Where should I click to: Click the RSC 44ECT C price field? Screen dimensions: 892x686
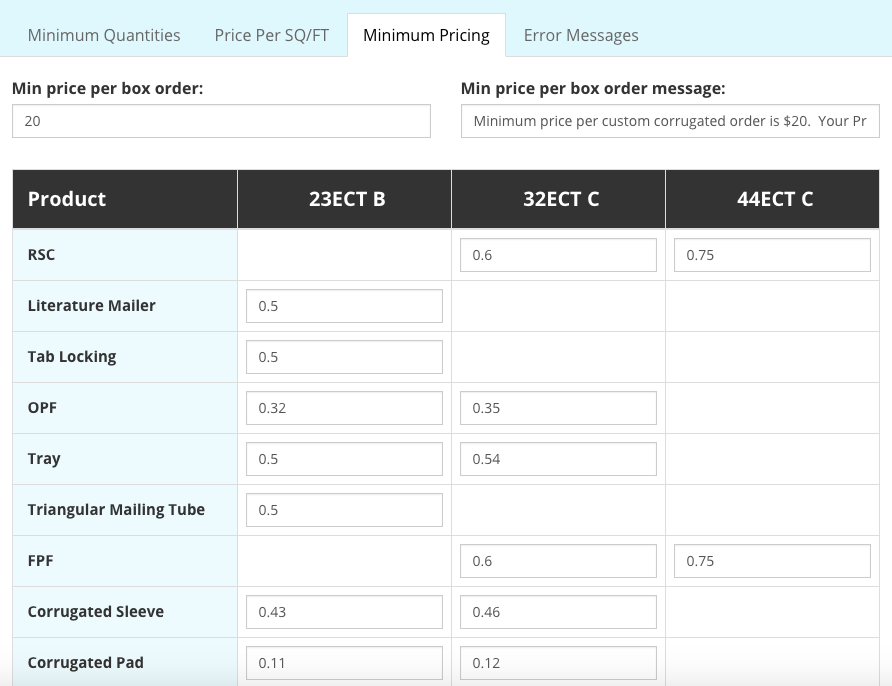point(772,255)
